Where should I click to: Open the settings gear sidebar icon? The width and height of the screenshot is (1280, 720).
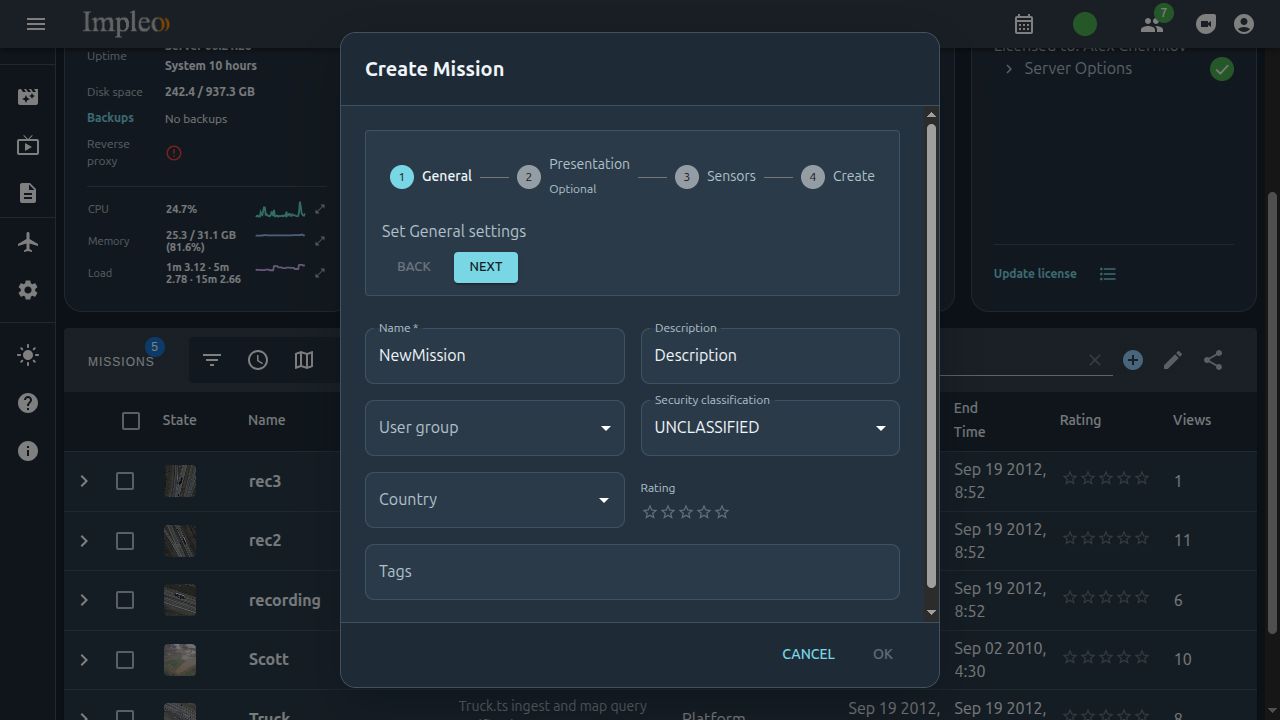[x=28, y=290]
